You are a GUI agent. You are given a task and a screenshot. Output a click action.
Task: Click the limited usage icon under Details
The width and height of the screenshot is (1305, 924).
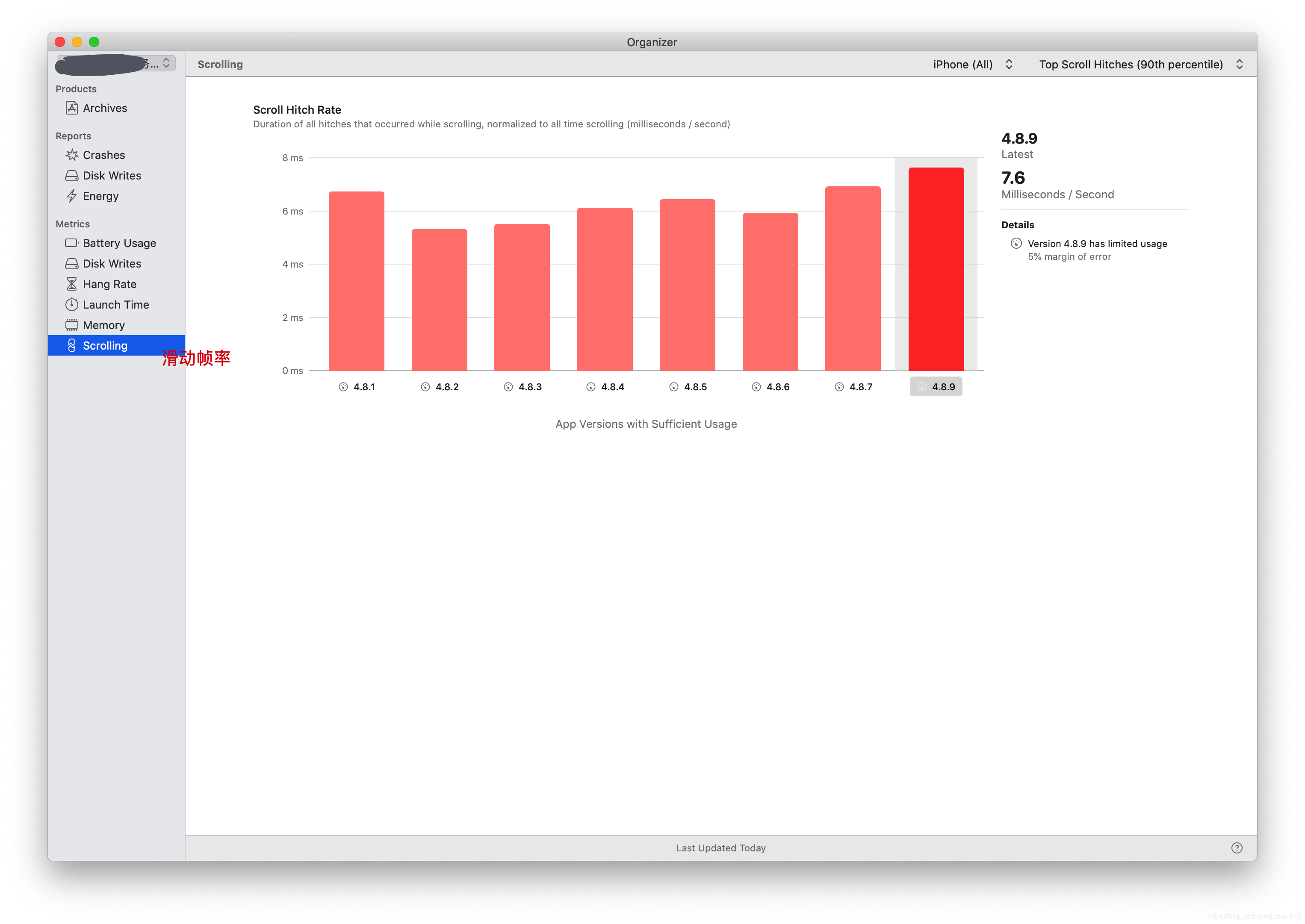pyautogui.click(x=1016, y=244)
